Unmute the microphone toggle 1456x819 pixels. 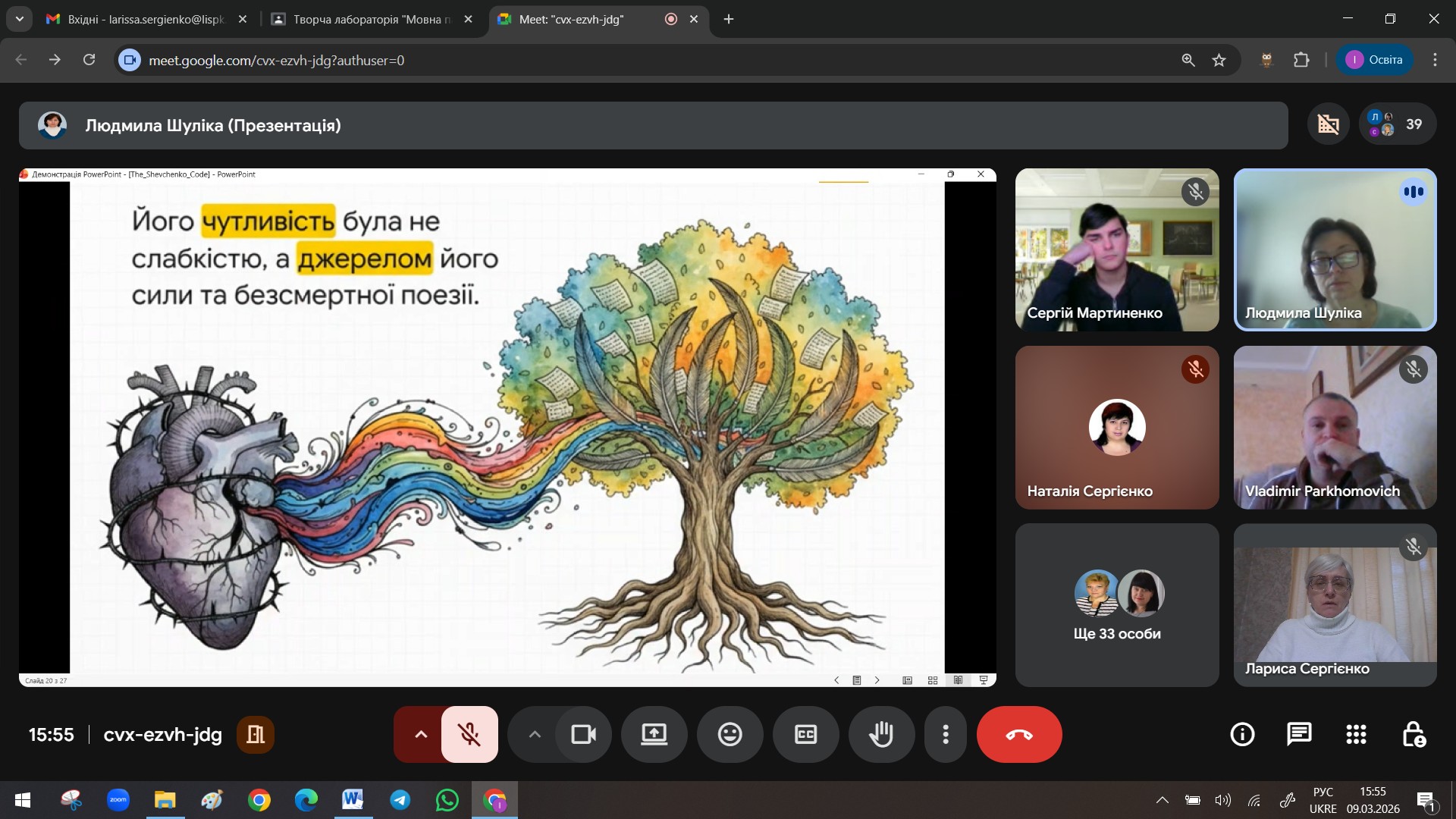[469, 734]
